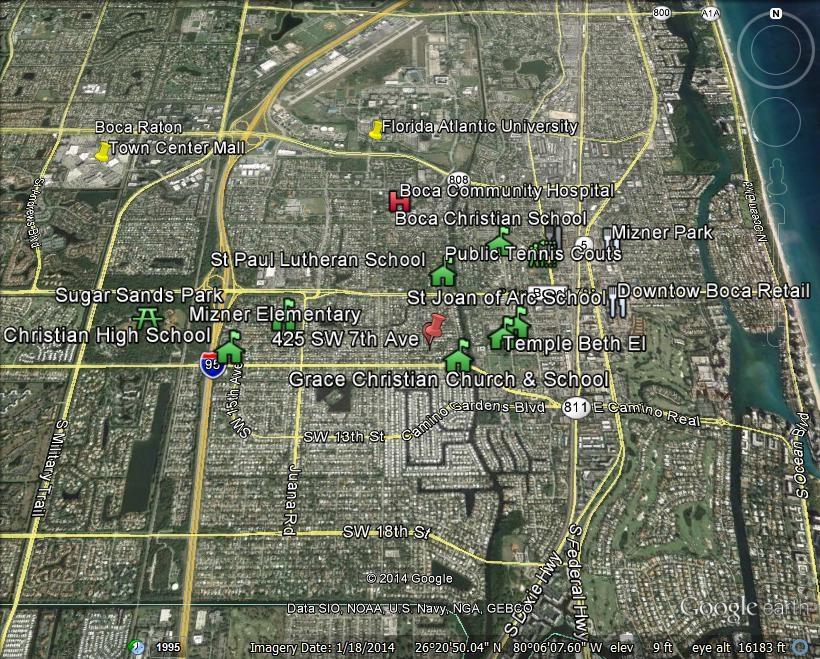Select the Downtow Boca Retail label

(713, 291)
